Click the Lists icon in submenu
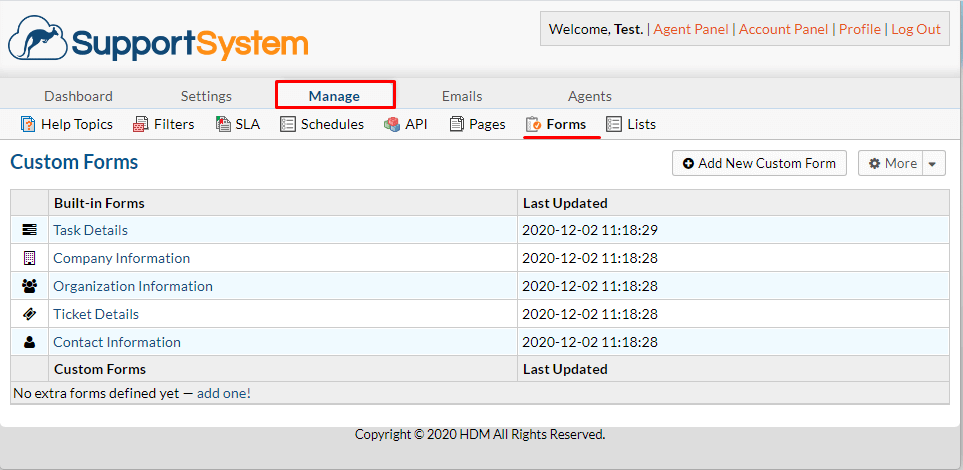The width and height of the screenshot is (963, 470). pyautogui.click(x=614, y=125)
